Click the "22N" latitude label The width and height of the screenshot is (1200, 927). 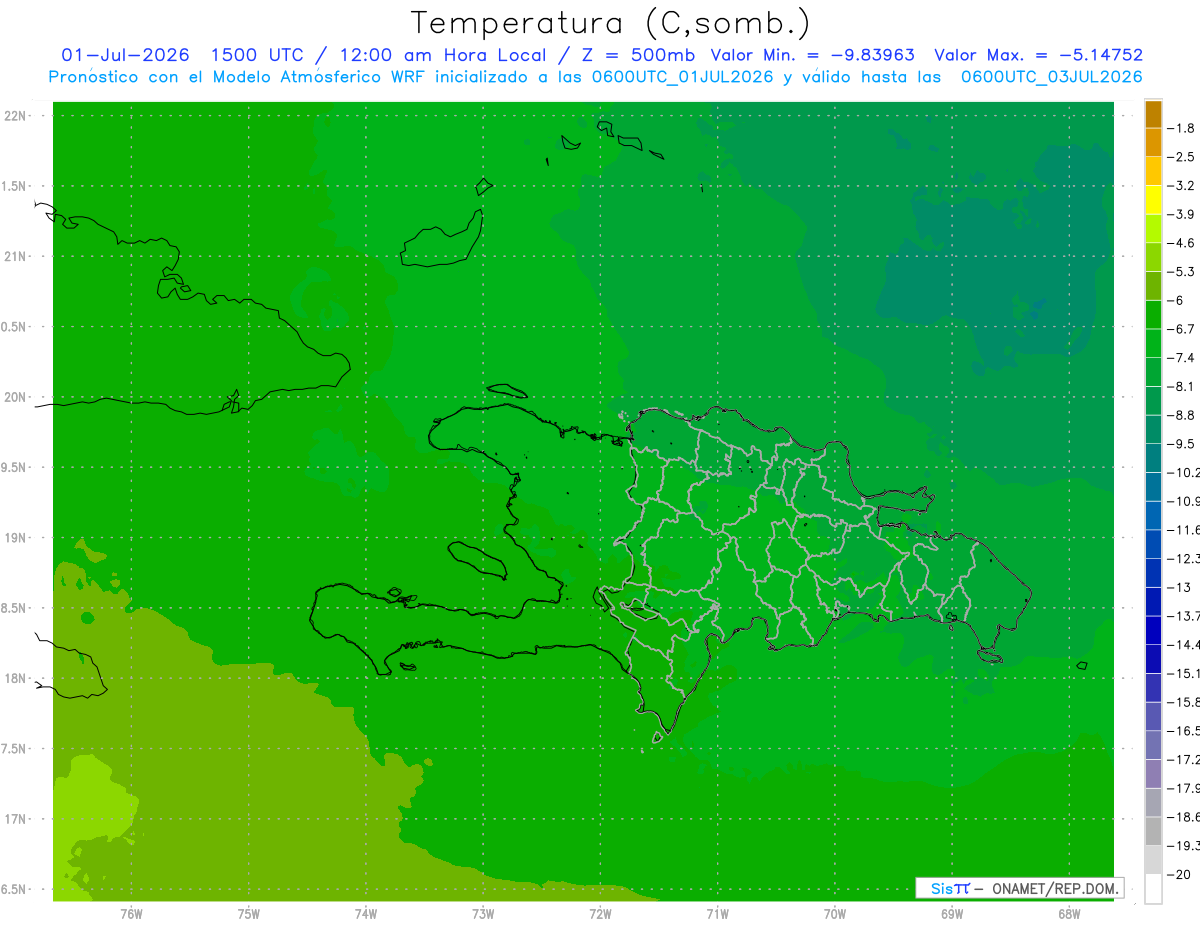point(17,116)
